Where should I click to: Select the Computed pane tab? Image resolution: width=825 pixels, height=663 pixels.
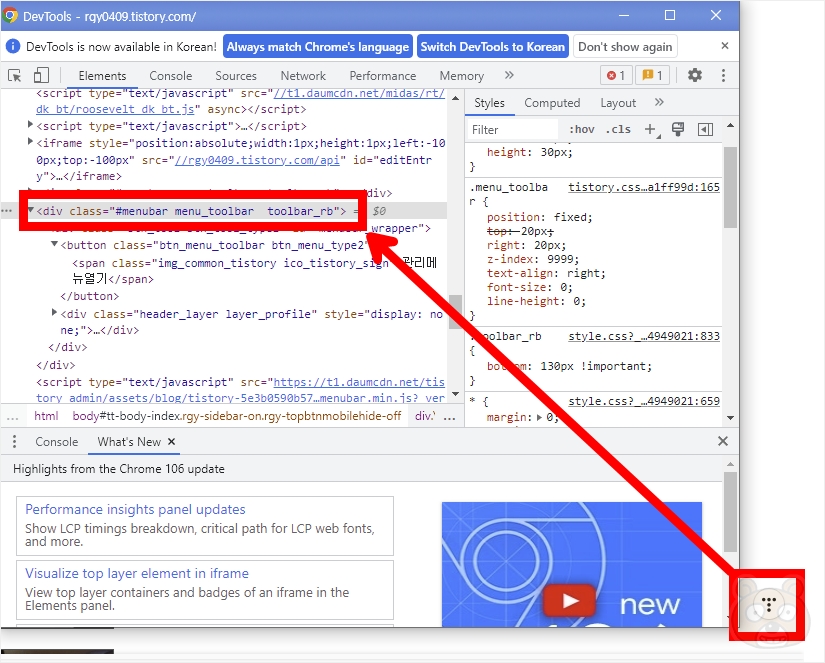[552, 103]
